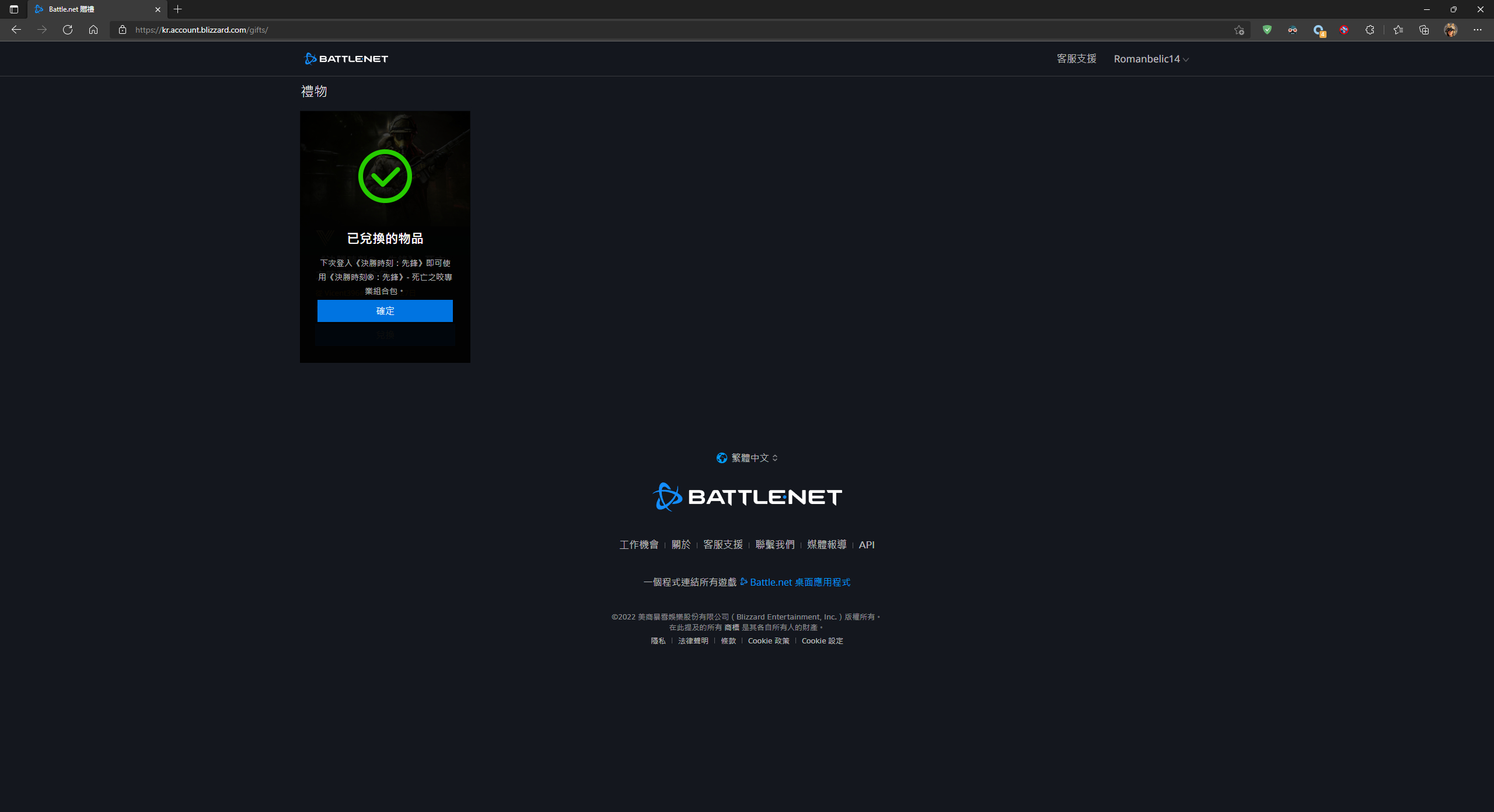Image resolution: width=1494 pixels, height=812 pixels.
Task: Select the Battle.net browser tab
Action: 97,9
